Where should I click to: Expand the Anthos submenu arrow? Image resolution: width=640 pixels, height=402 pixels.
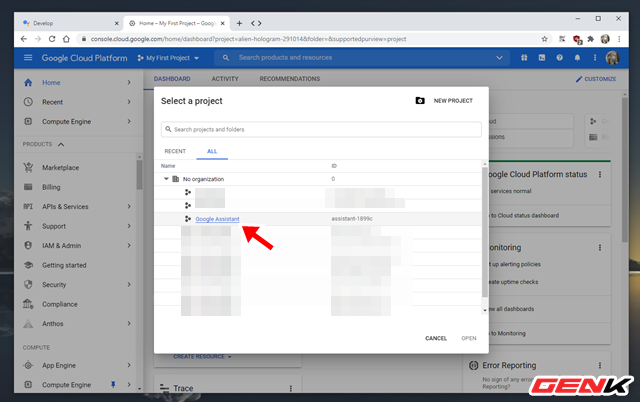tap(129, 324)
